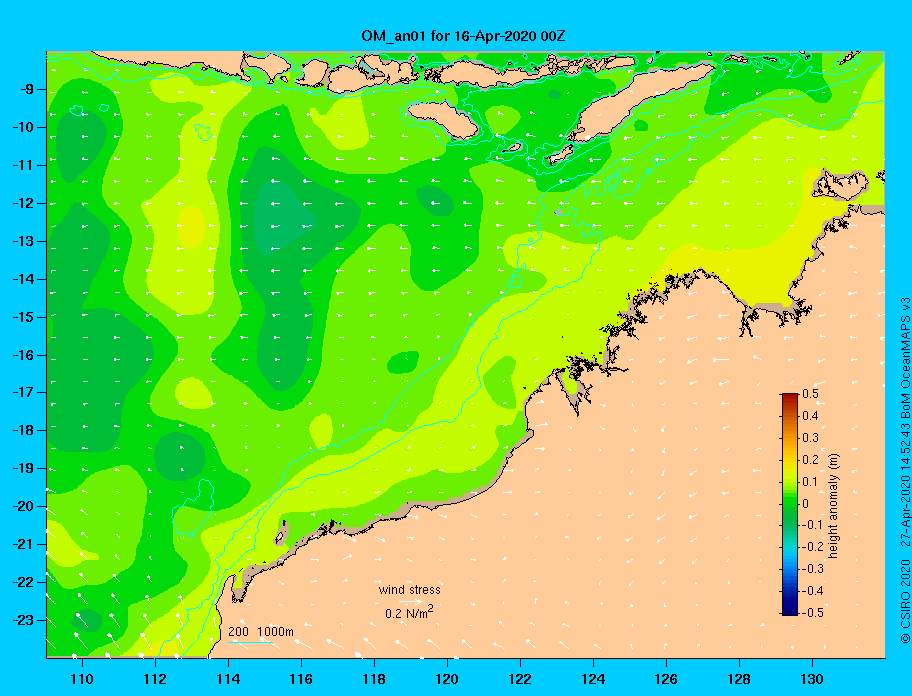Click colorbar tick value 0.3
912x696 pixels.
[810, 438]
